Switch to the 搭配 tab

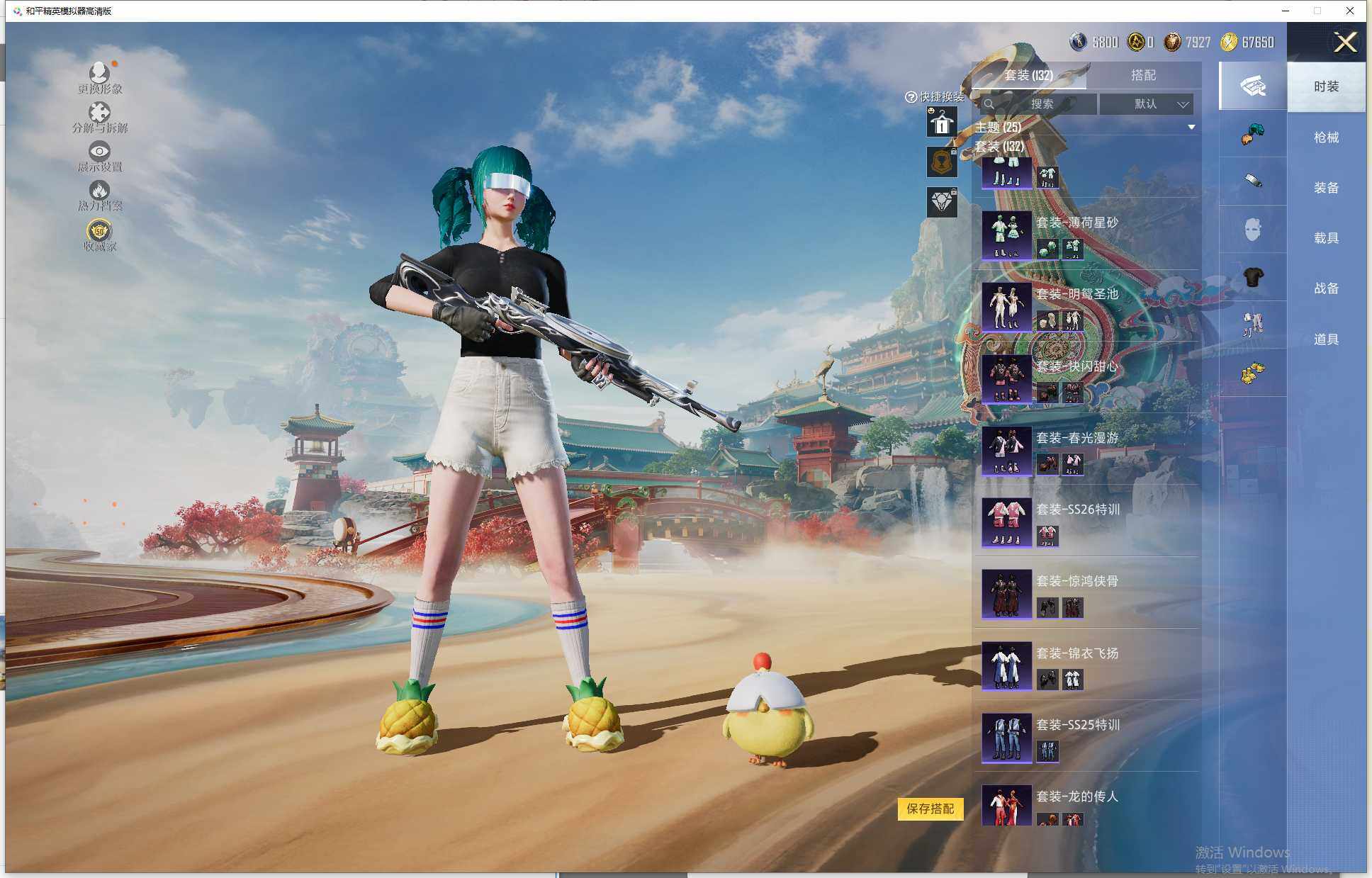tap(1143, 75)
